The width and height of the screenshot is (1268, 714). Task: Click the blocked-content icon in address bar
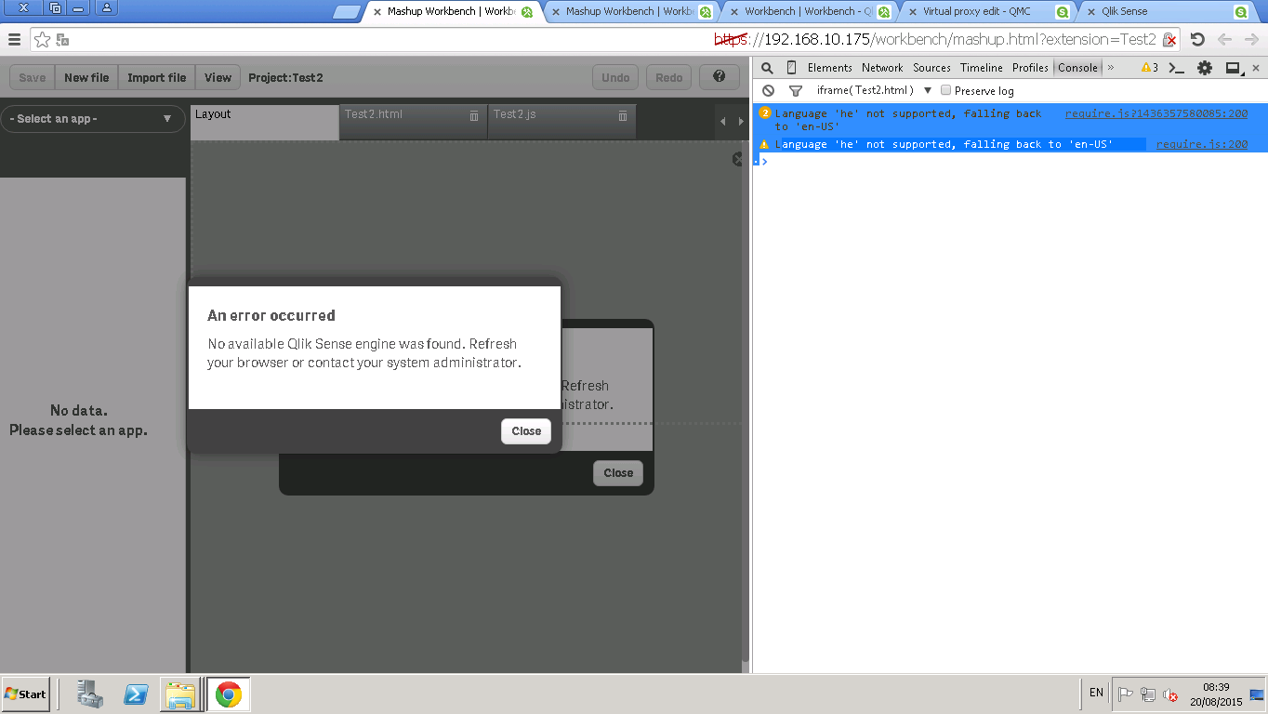[x=1169, y=40]
